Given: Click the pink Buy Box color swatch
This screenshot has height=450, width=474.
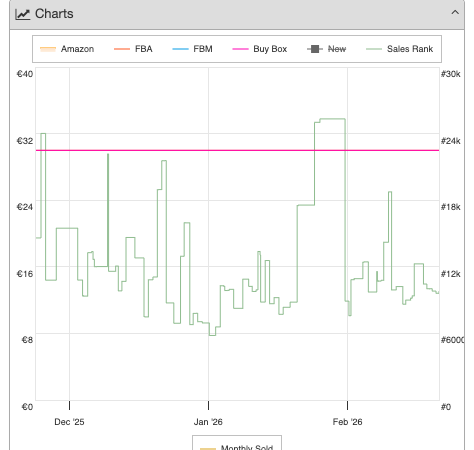Looking at the screenshot, I should (240, 49).
